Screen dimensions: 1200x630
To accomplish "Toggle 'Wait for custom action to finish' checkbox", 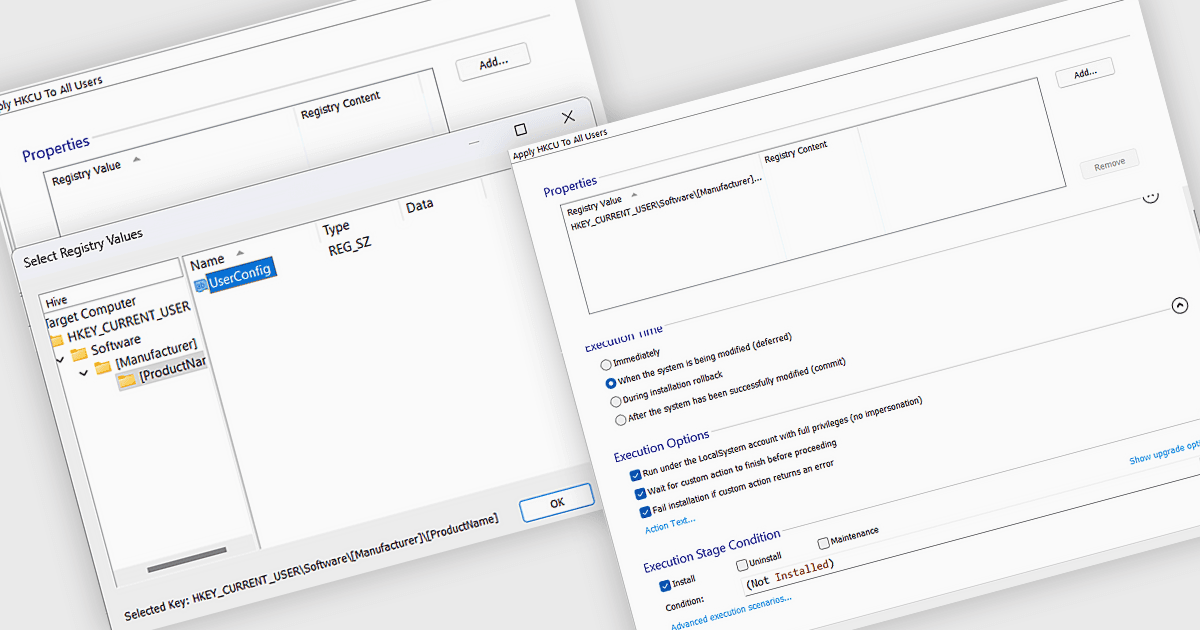I will [x=640, y=493].
